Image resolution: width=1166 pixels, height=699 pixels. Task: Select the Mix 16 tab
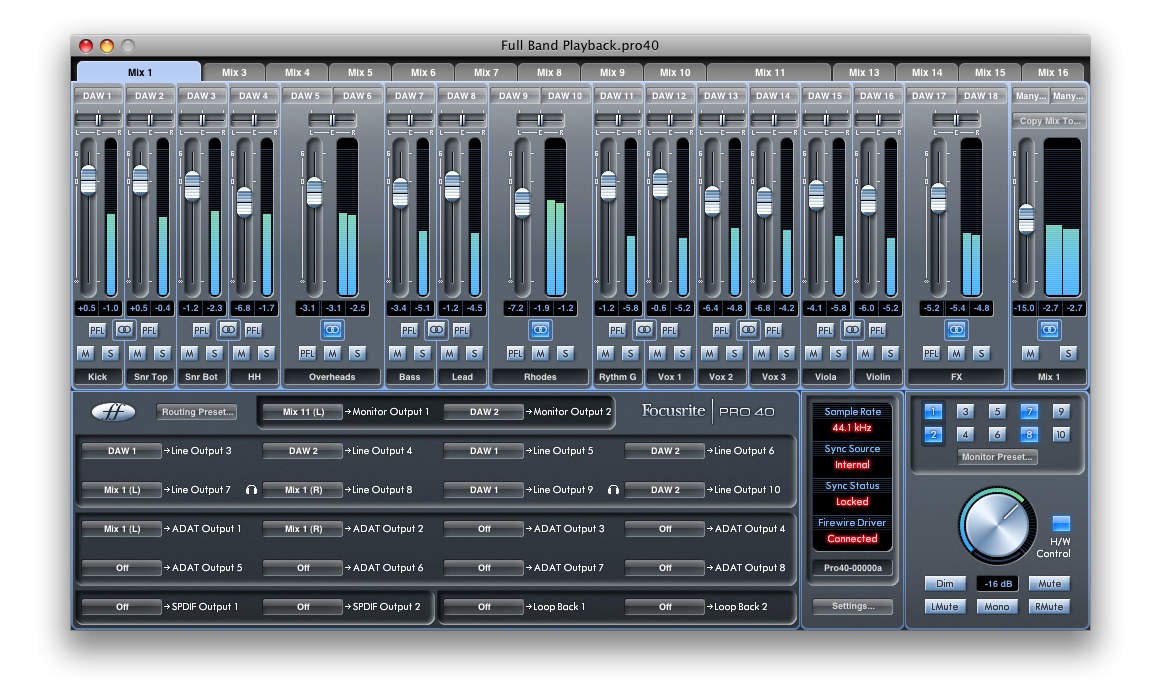pyautogui.click(x=1052, y=71)
